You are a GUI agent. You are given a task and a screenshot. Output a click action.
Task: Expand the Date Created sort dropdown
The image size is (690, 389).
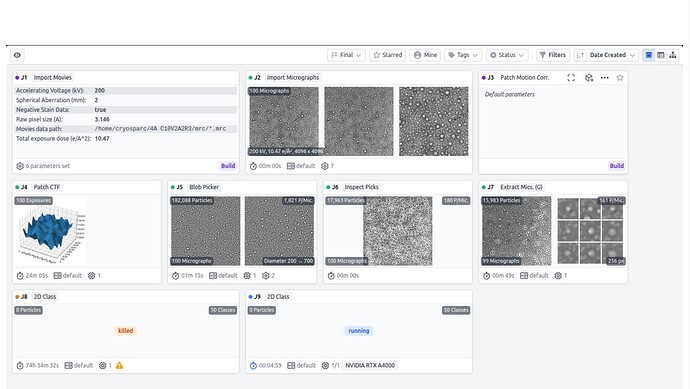pyautogui.click(x=612, y=55)
